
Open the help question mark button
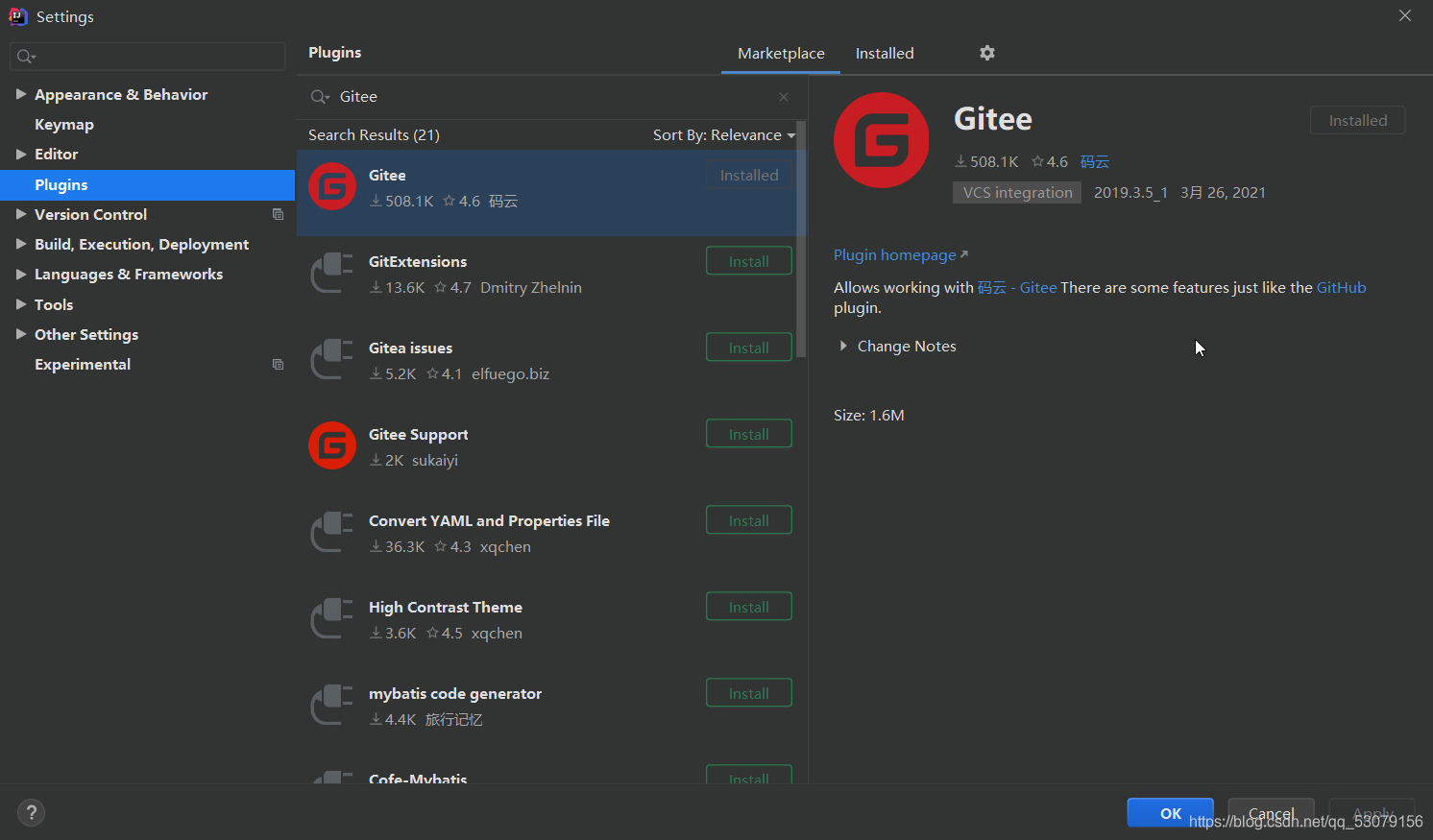coord(32,812)
